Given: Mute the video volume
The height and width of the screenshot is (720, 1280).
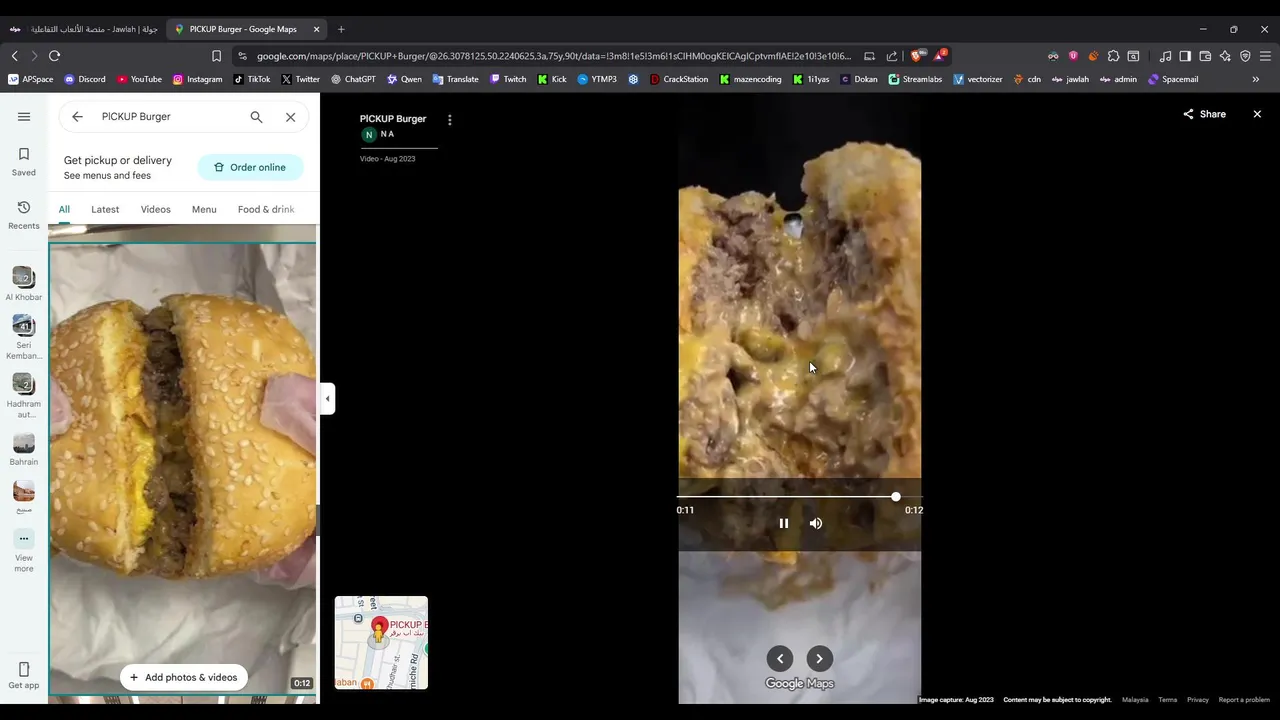Looking at the screenshot, I should tap(816, 523).
